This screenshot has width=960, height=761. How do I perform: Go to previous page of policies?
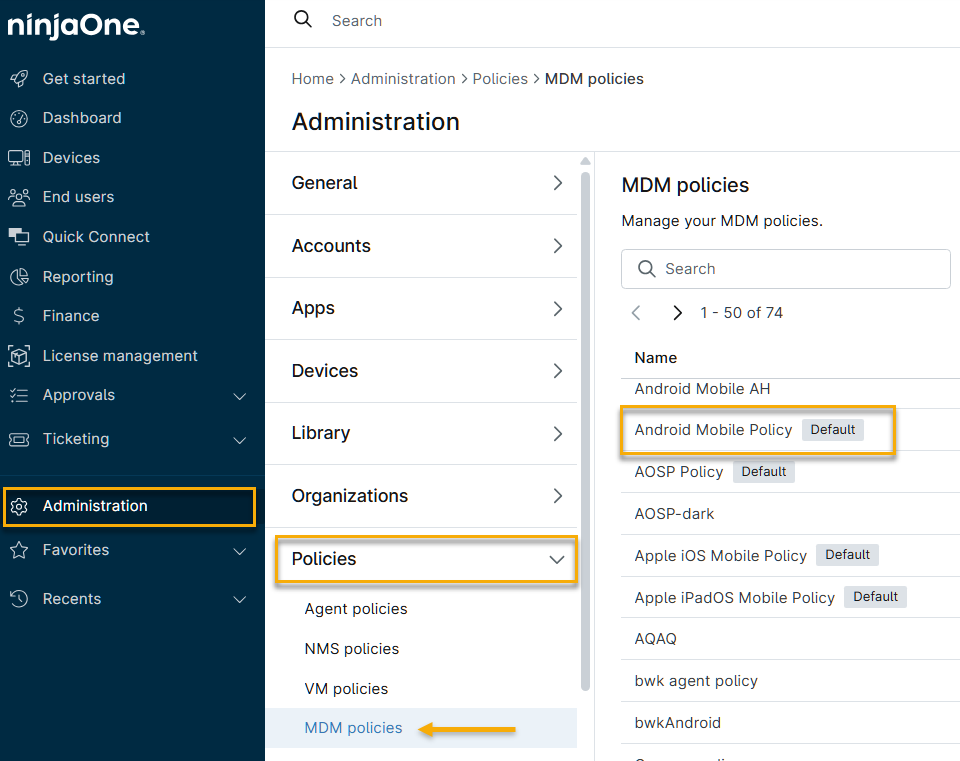pos(636,313)
